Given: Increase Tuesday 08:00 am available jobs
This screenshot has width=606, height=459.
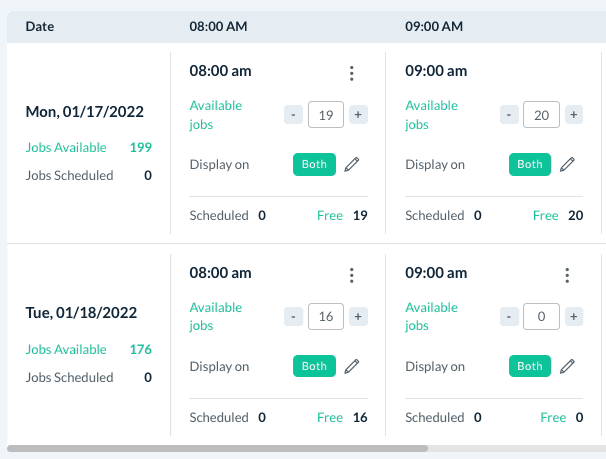Looking at the screenshot, I should (358, 317).
